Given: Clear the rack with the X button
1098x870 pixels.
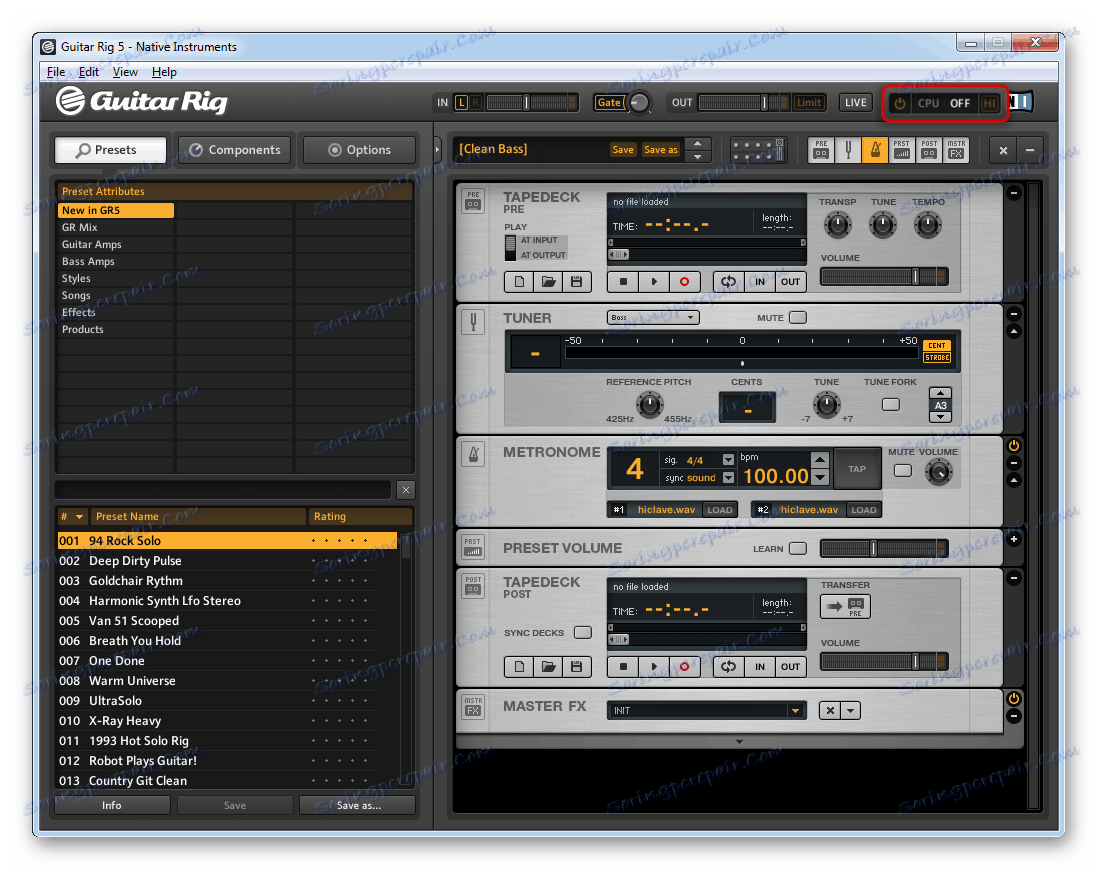Looking at the screenshot, I should (1003, 150).
